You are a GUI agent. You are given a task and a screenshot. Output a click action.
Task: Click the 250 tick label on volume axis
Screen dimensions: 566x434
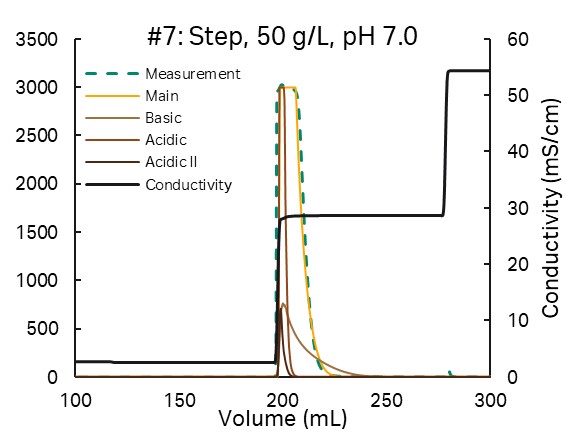coord(386,400)
